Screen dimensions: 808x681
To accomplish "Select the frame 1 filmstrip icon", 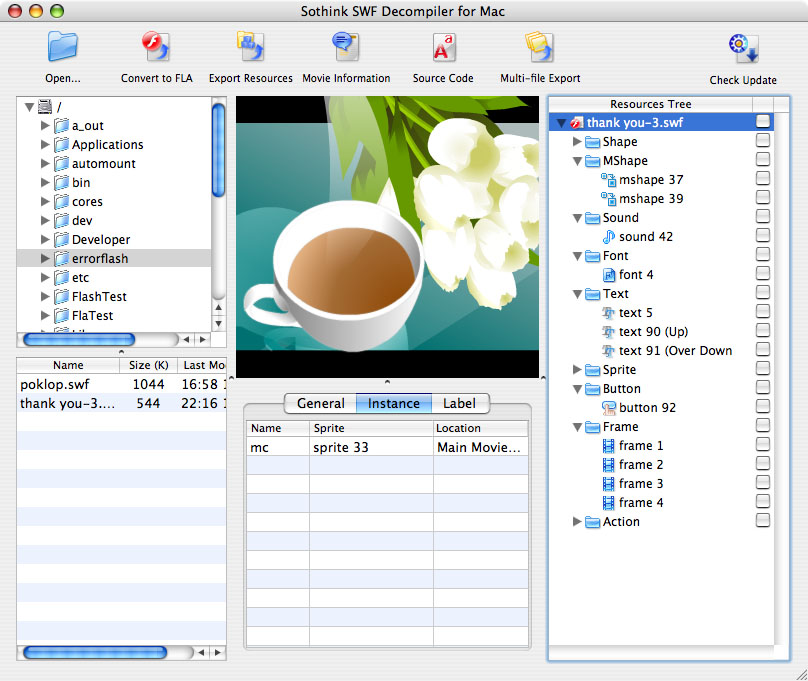I will pyautogui.click(x=609, y=446).
